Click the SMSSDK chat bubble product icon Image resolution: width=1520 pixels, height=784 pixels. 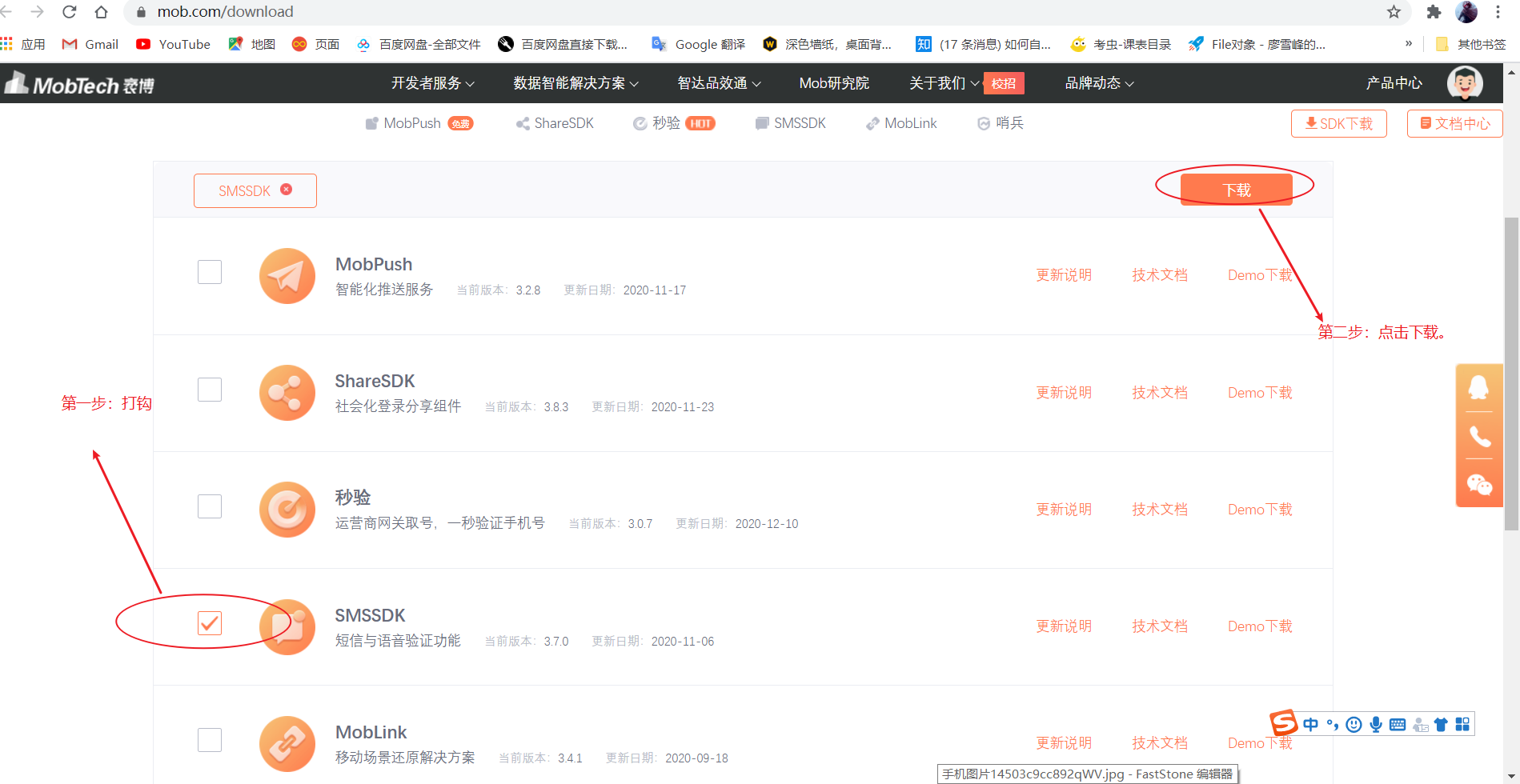coord(287,626)
